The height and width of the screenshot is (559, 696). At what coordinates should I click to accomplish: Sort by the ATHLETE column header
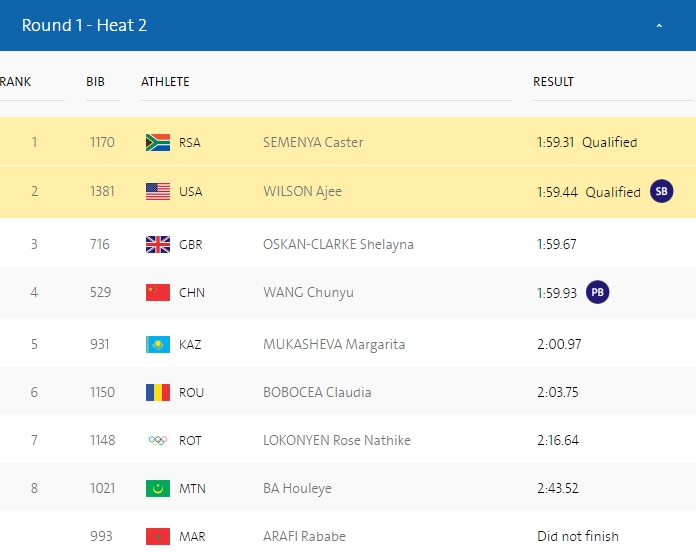click(165, 82)
